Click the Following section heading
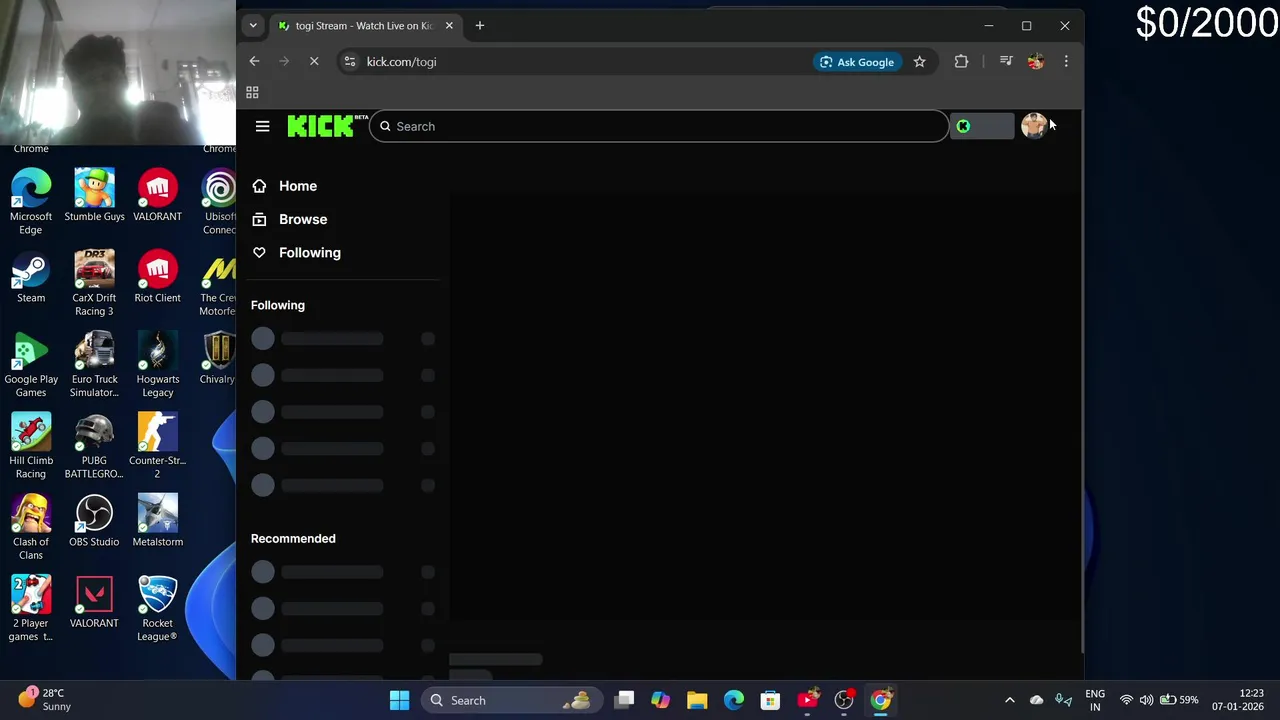Viewport: 1280px width, 720px height. [x=278, y=305]
